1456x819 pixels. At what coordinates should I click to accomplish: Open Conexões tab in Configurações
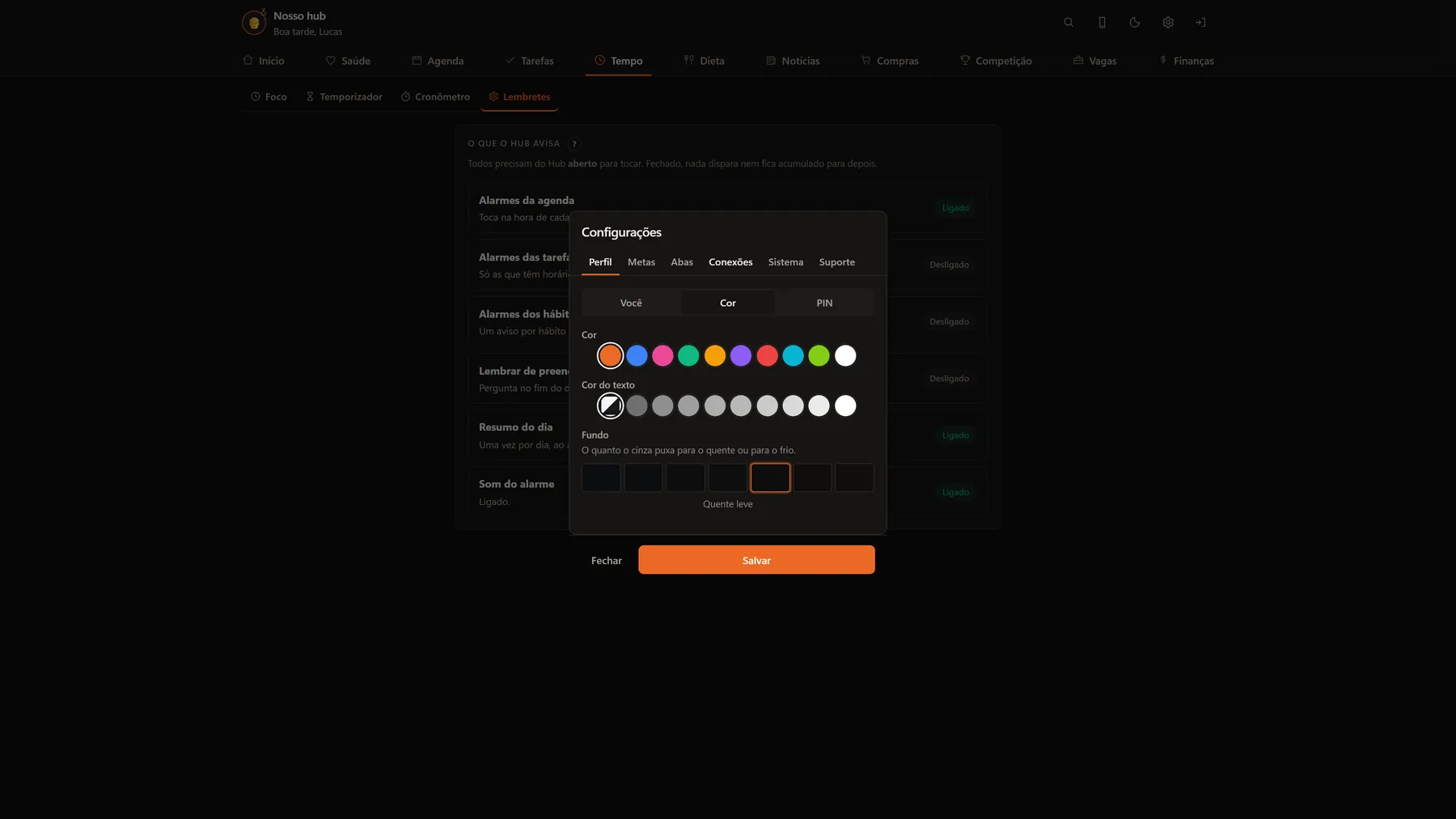730,262
